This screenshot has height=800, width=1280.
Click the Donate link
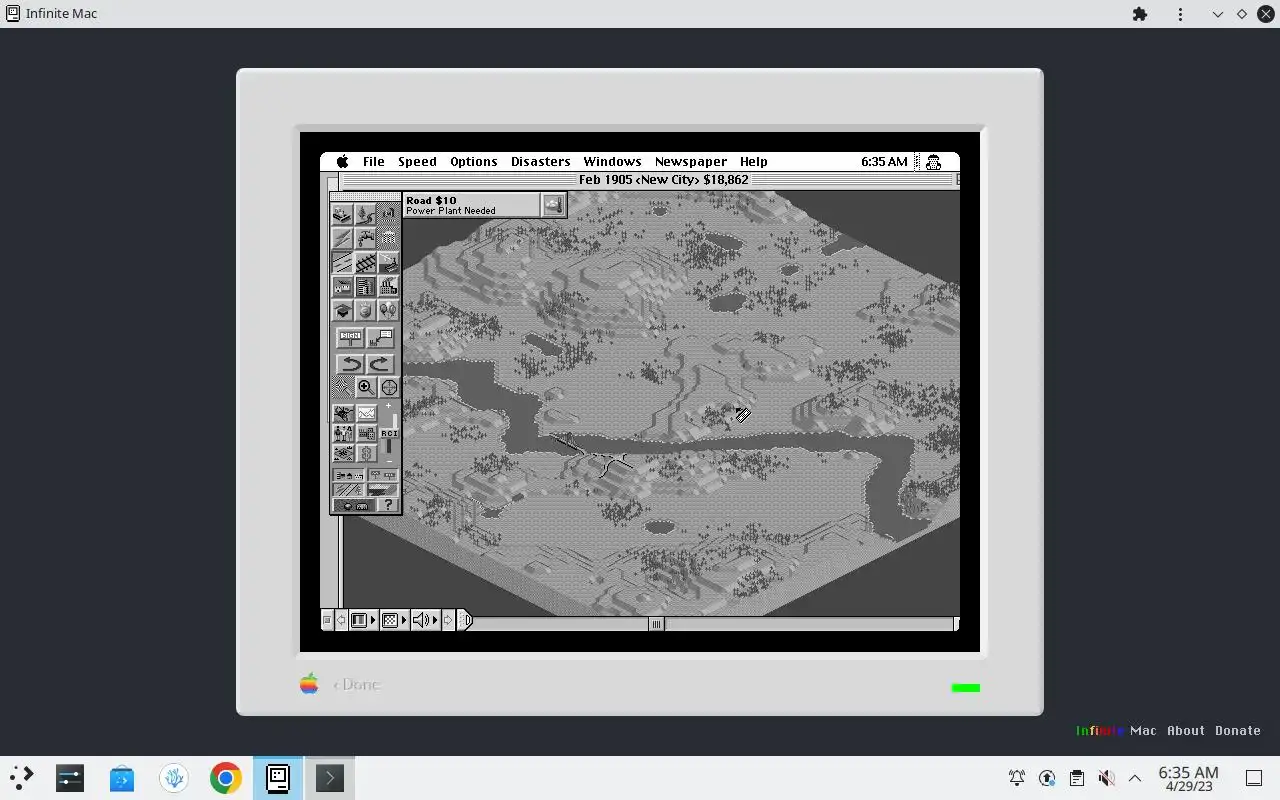point(1238,730)
